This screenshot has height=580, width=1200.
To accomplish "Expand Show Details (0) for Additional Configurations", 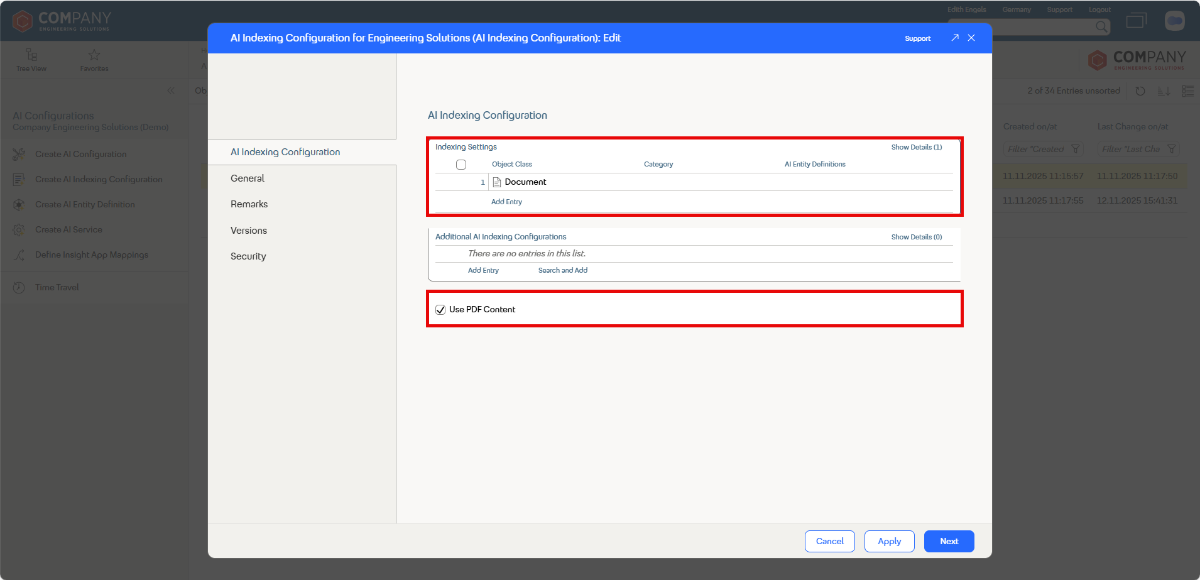I will [x=916, y=237].
